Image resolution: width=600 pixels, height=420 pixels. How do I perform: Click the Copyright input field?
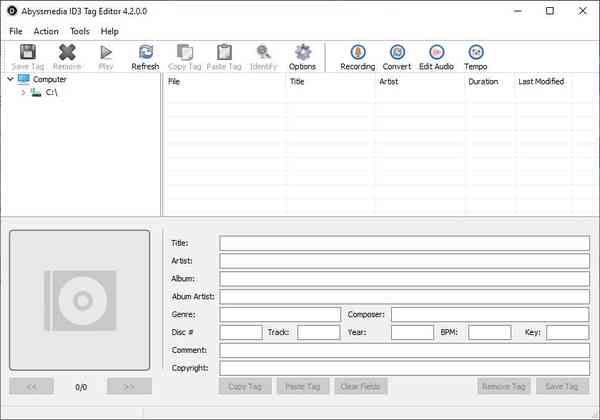[404, 368]
